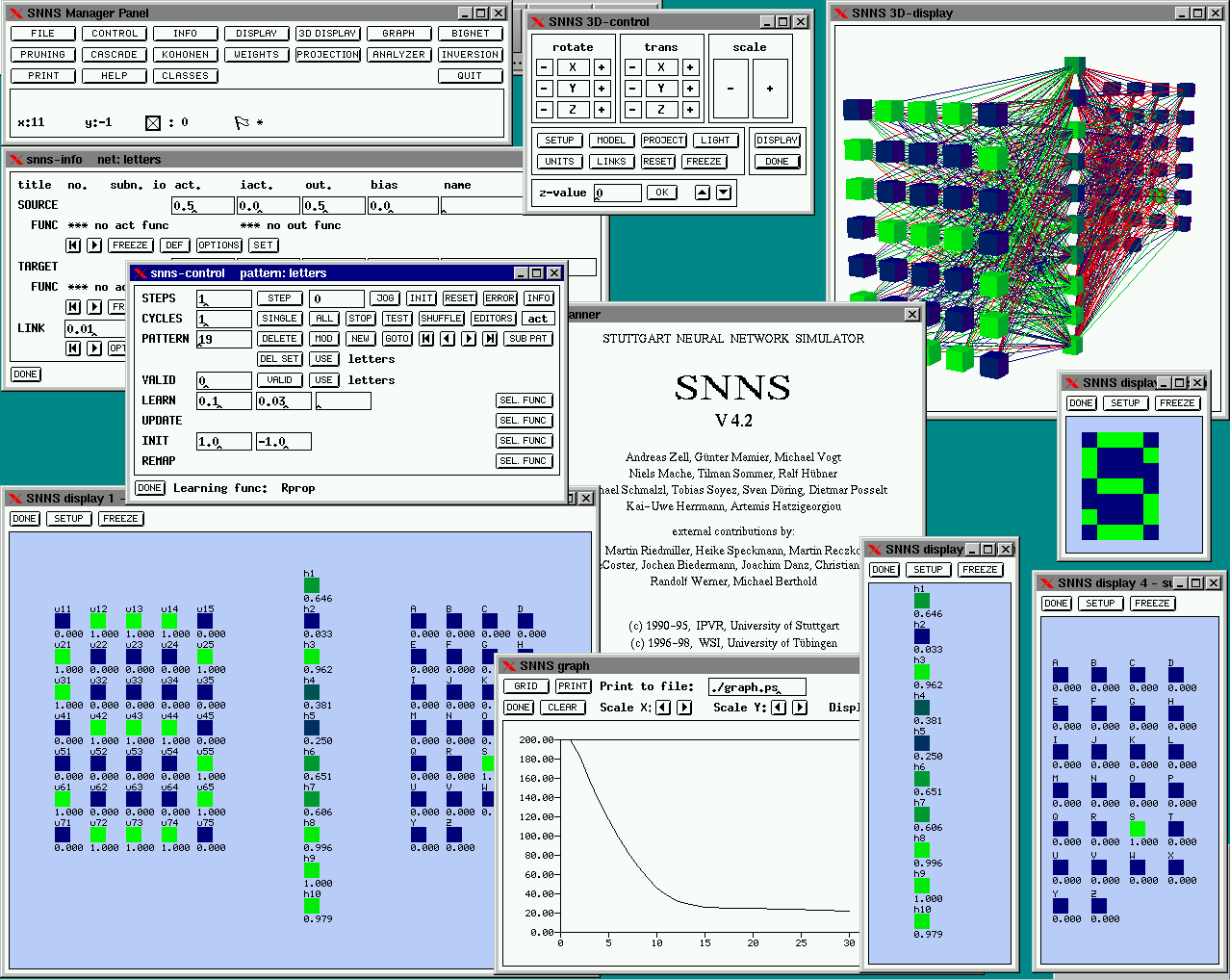The height and width of the screenshot is (980, 1230).
Task: Open SEL. FUNC for the LEARN row
Action: (x=523, y=400)
